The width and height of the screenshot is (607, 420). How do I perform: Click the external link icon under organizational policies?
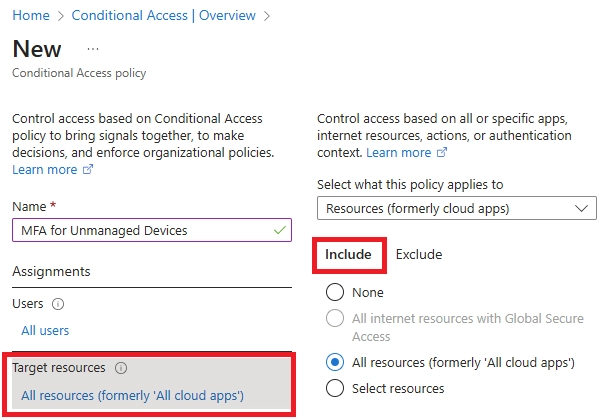pyautogui.click(x=88, y=170)
